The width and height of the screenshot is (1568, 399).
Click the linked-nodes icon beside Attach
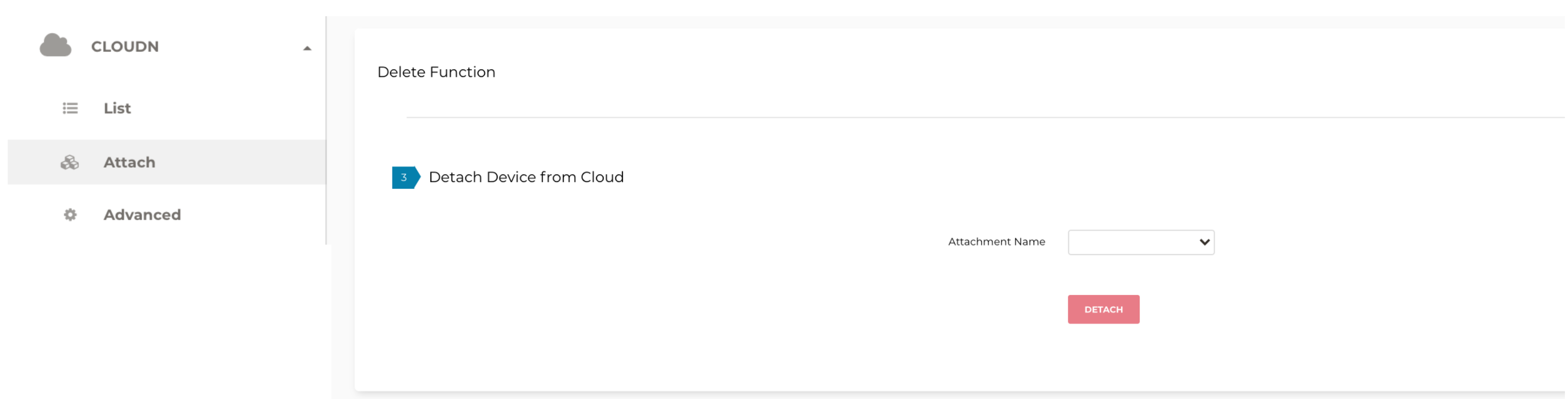(69, 162)
